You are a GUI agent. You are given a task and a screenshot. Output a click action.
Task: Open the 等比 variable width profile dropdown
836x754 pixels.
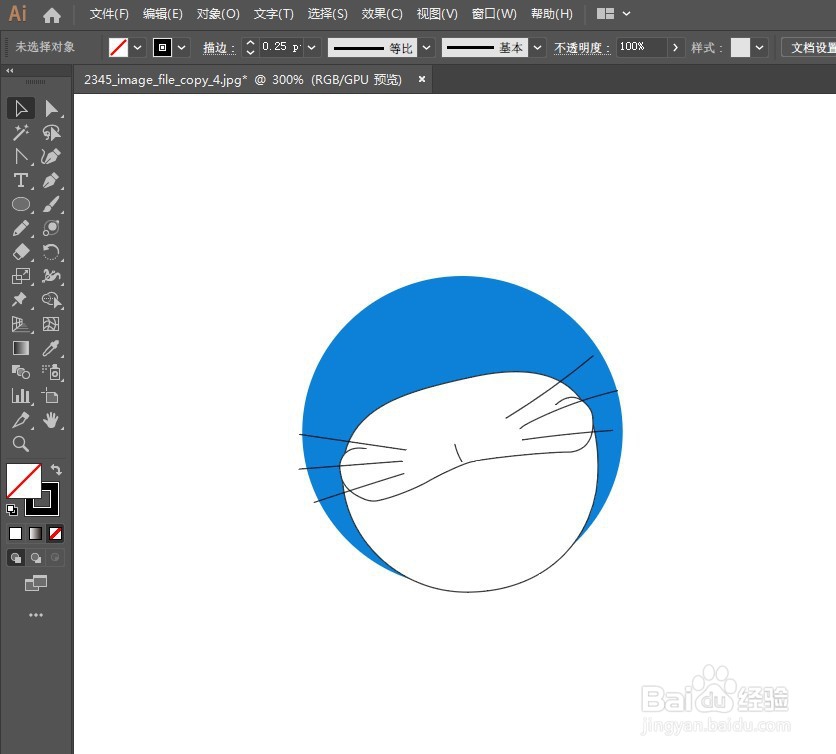(x=427, y=47)
